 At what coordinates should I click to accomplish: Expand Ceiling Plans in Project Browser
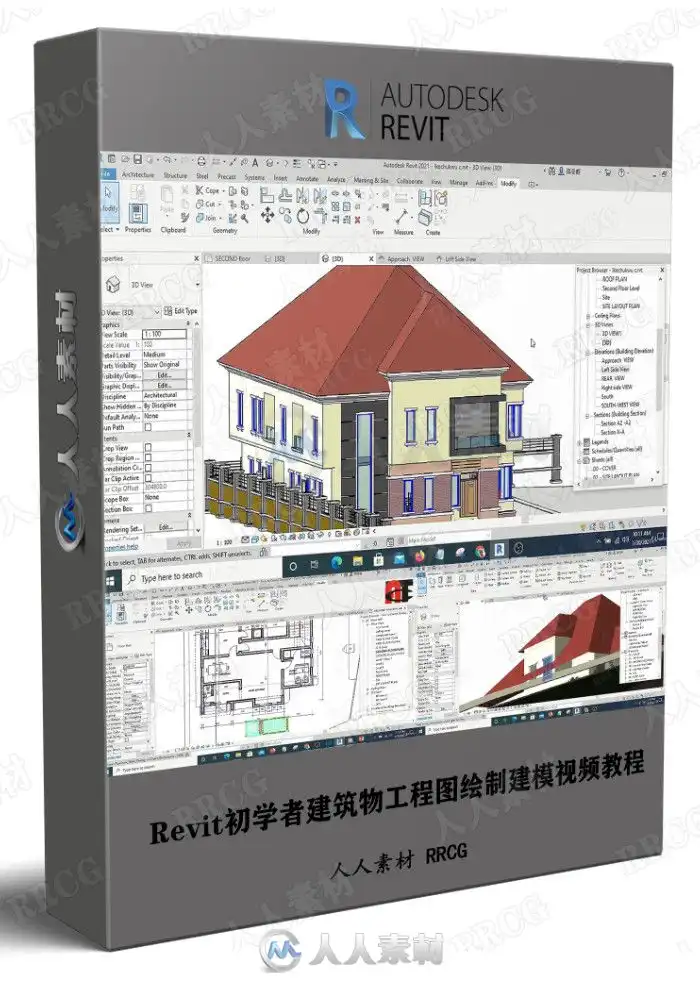pyautogui.click(x=588, y=316)
